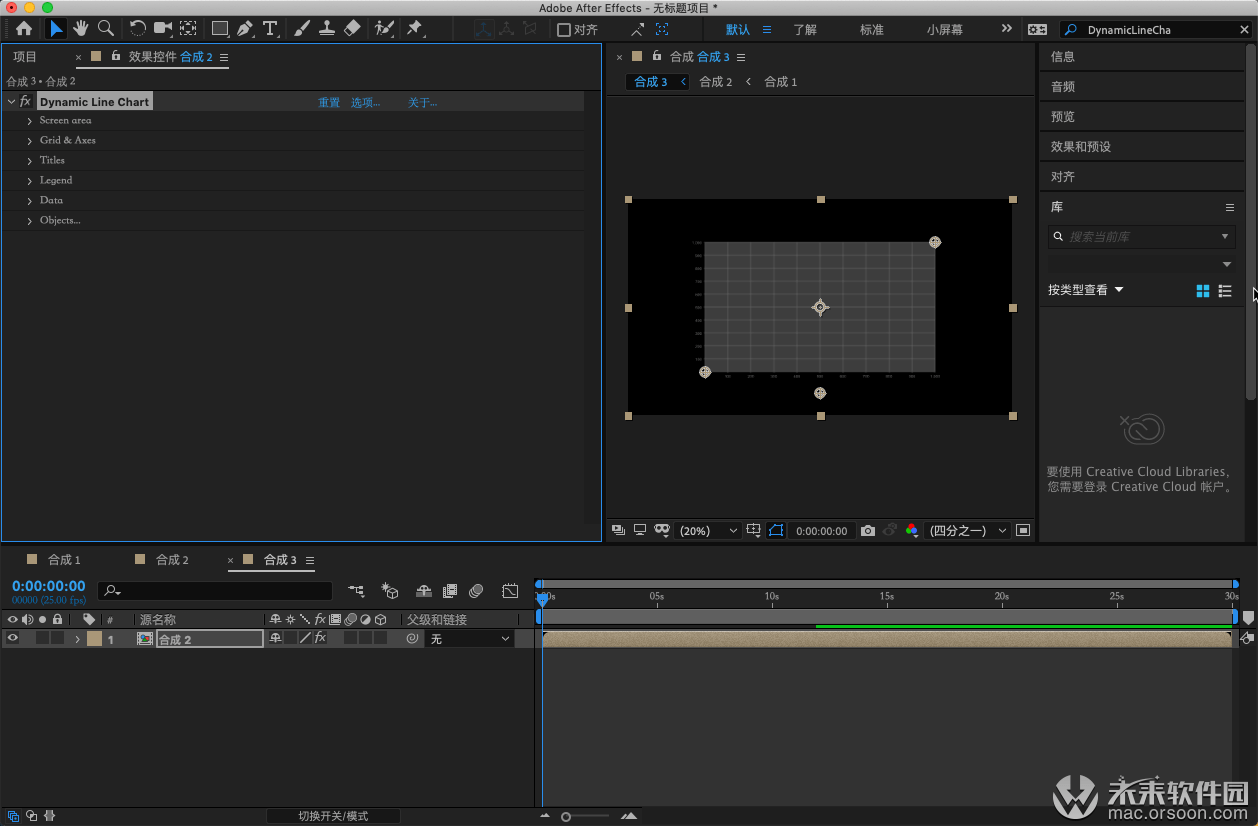Image resolution: width=1258 pixels, height=826 pixels.
Task: Click the 切换开关/模式 button
Action: coord(333,816)
